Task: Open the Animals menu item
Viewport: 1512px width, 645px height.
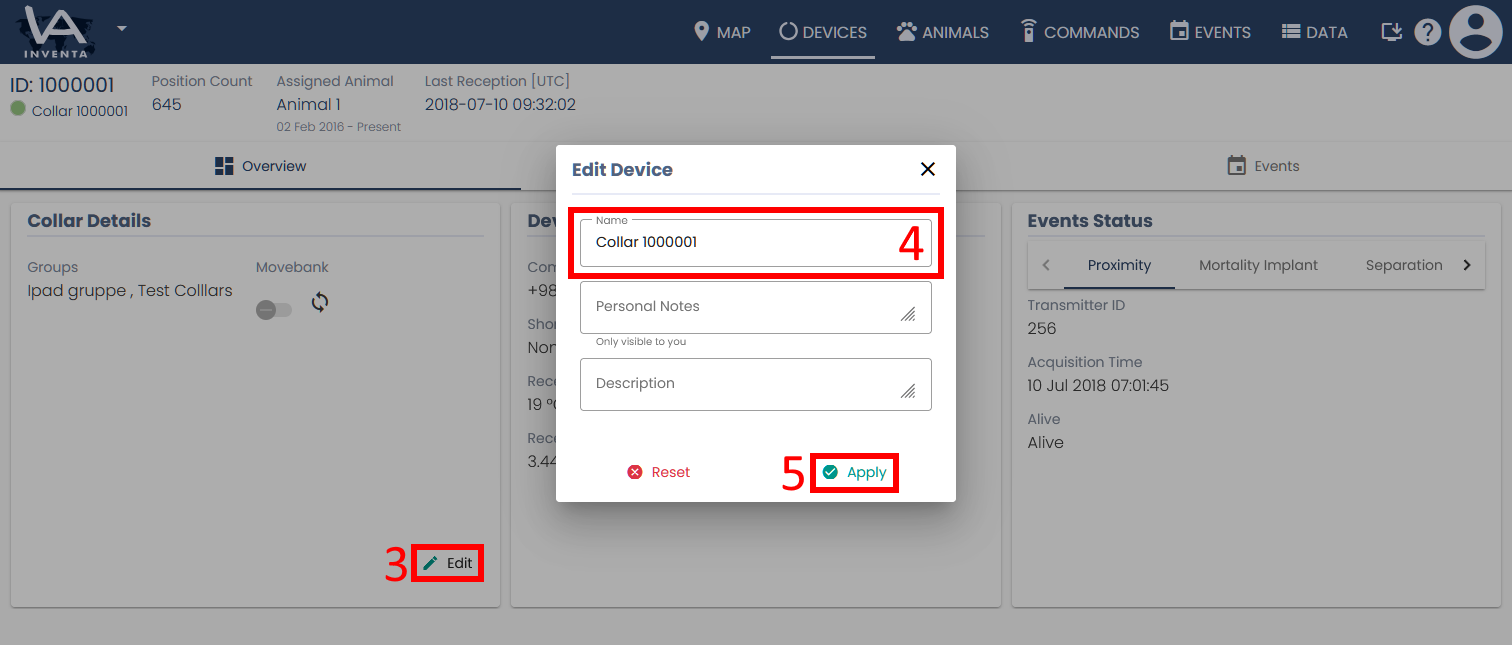Action: 943,32
